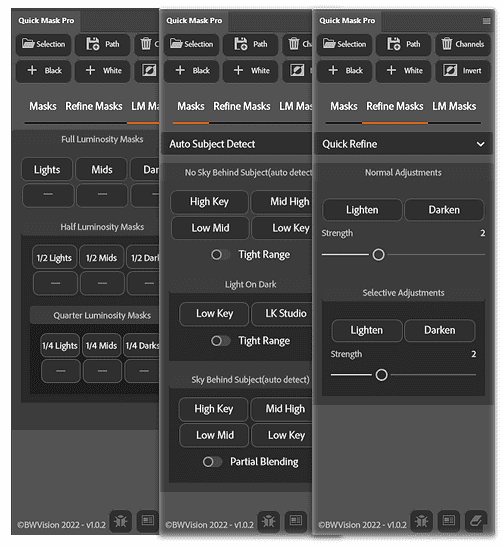Click Mid High in Sky Behind Subject section
Viewport: 503px width, 547px height.
[x=281, y=409]
